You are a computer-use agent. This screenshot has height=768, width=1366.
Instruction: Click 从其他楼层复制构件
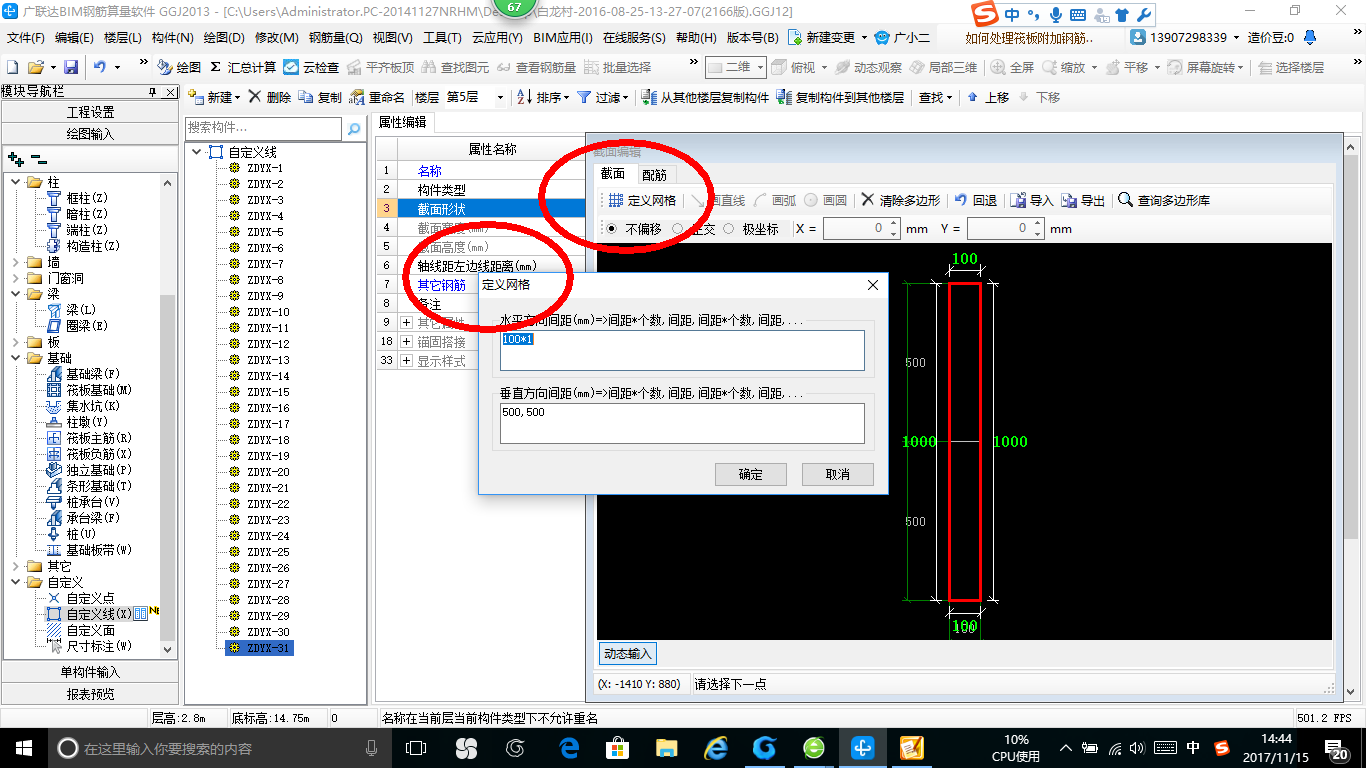click(x=706, y=97)
